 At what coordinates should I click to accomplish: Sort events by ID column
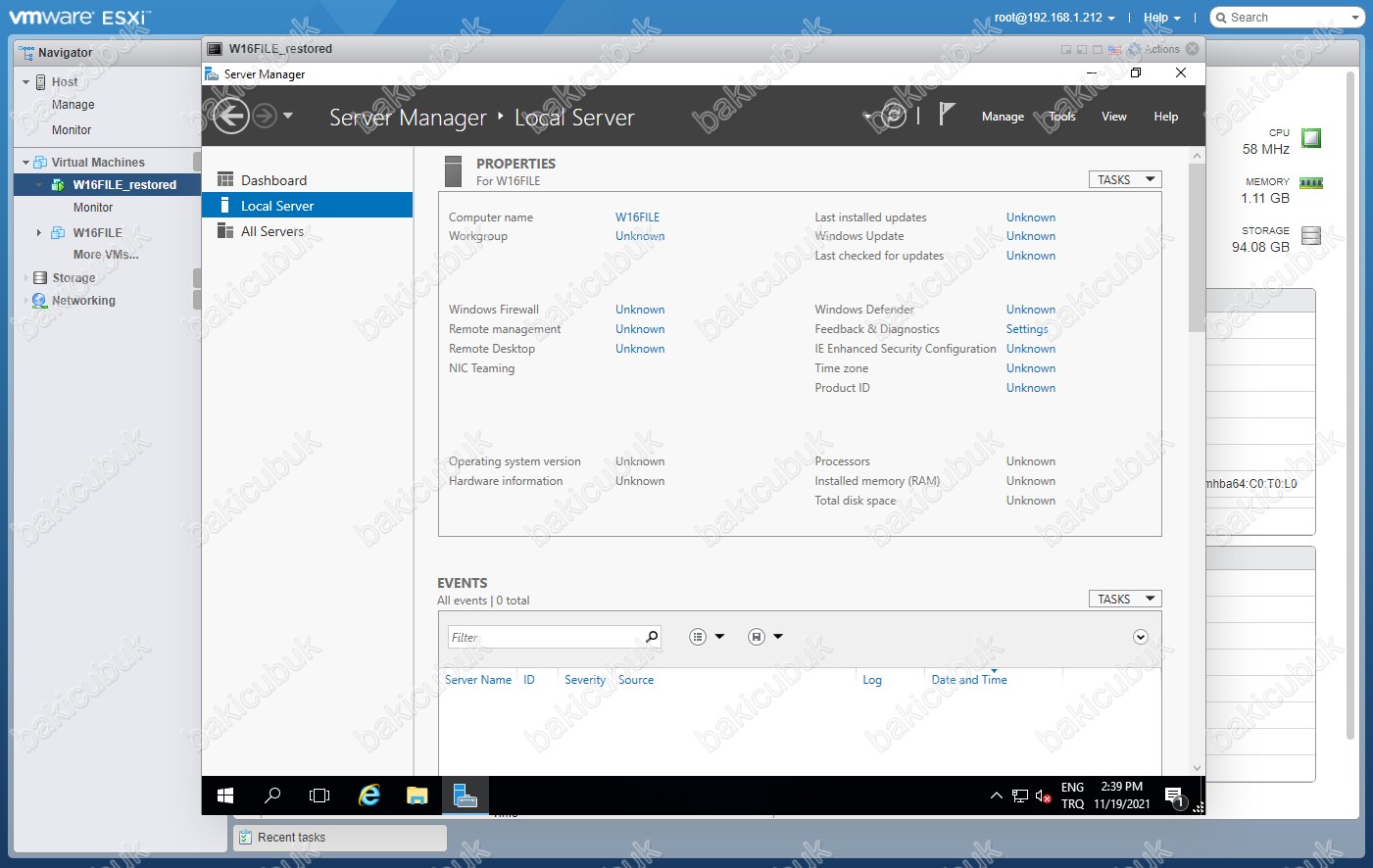click(x=529, y=680)
